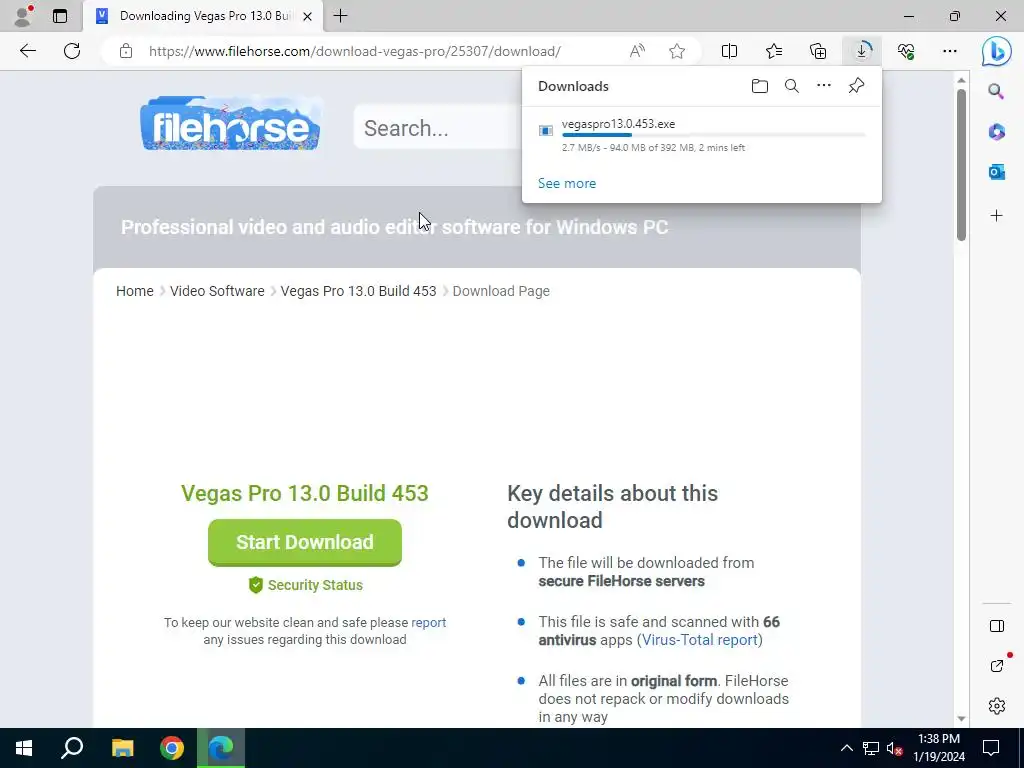Select the Downloading Vegas Pro 13.0 tab
This screenshot has height=768, width=1024.
coord(203,16)
